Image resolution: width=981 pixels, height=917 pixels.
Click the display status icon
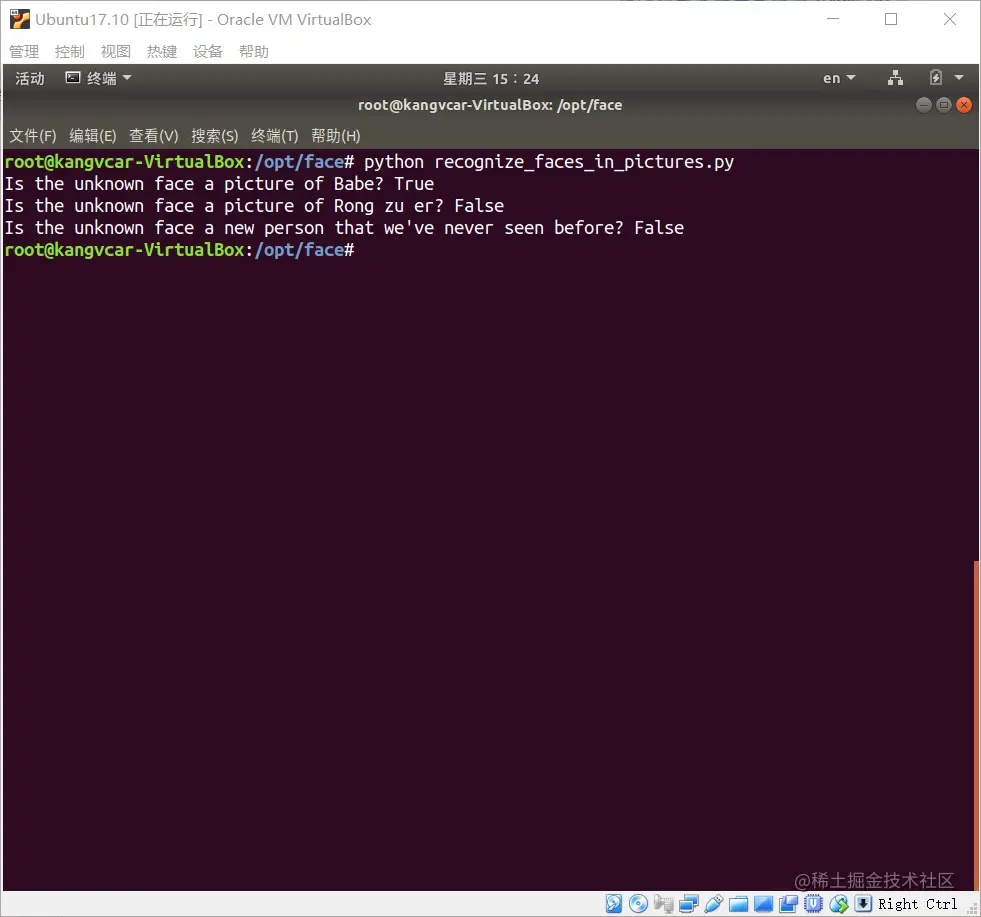(x=763, y=903)
